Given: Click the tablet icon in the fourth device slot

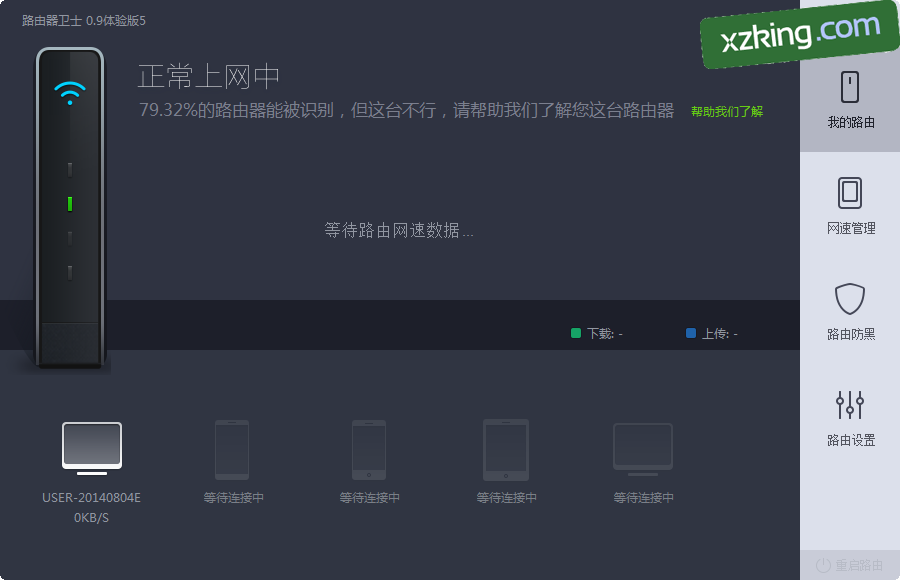Looking at the screenshot, I should click(x=506, y=450).
